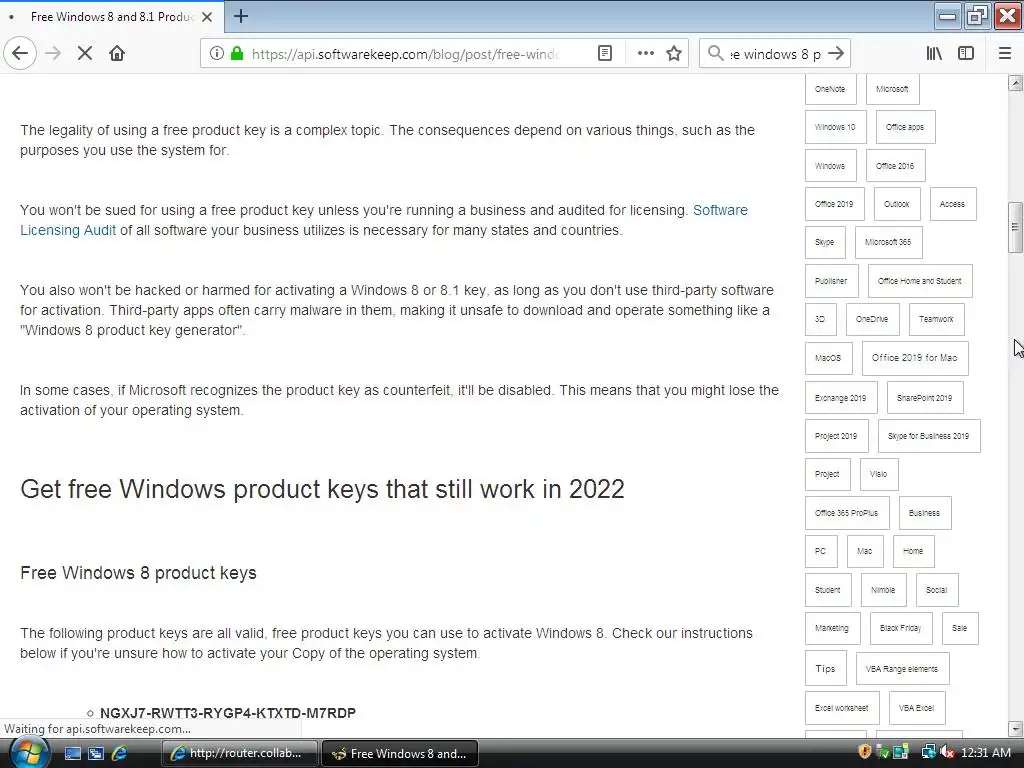This screenshot has height=768, width=1024.
Task: Click the search magnifier icon
Action: coord(716,54)
